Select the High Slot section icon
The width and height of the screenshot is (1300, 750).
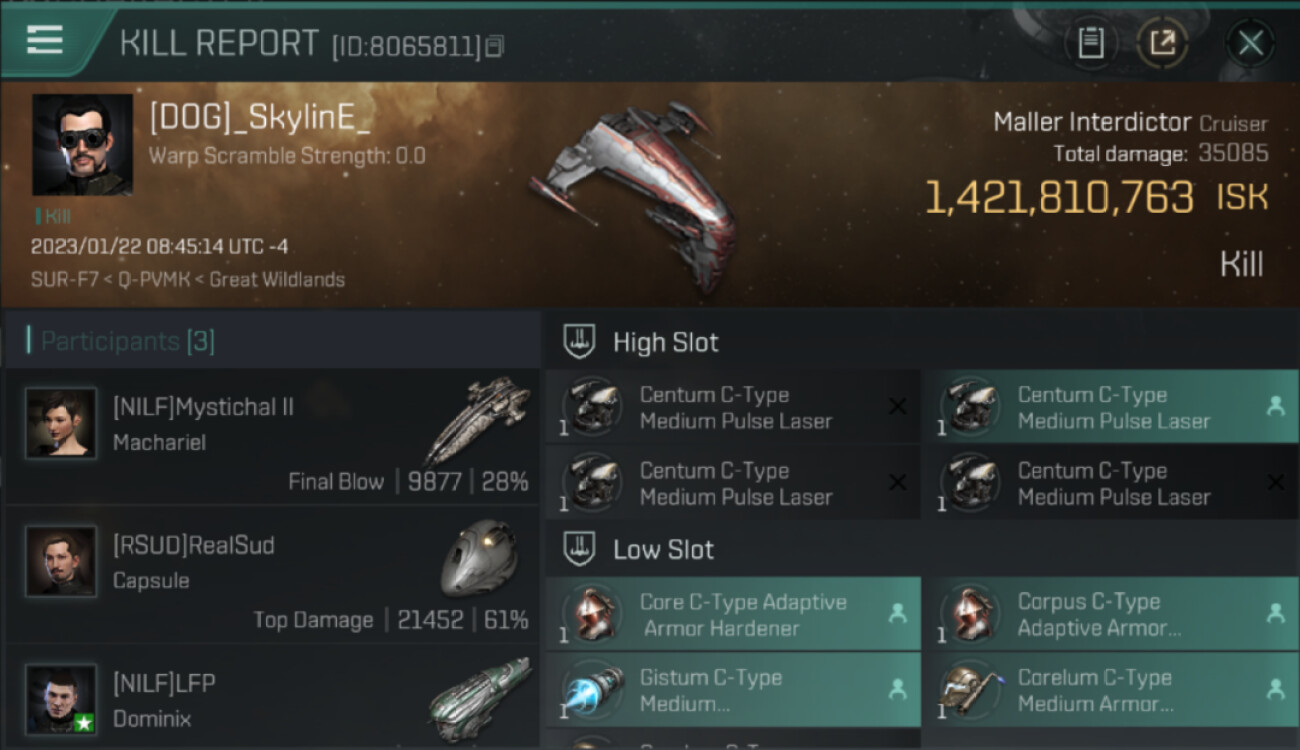580,341
